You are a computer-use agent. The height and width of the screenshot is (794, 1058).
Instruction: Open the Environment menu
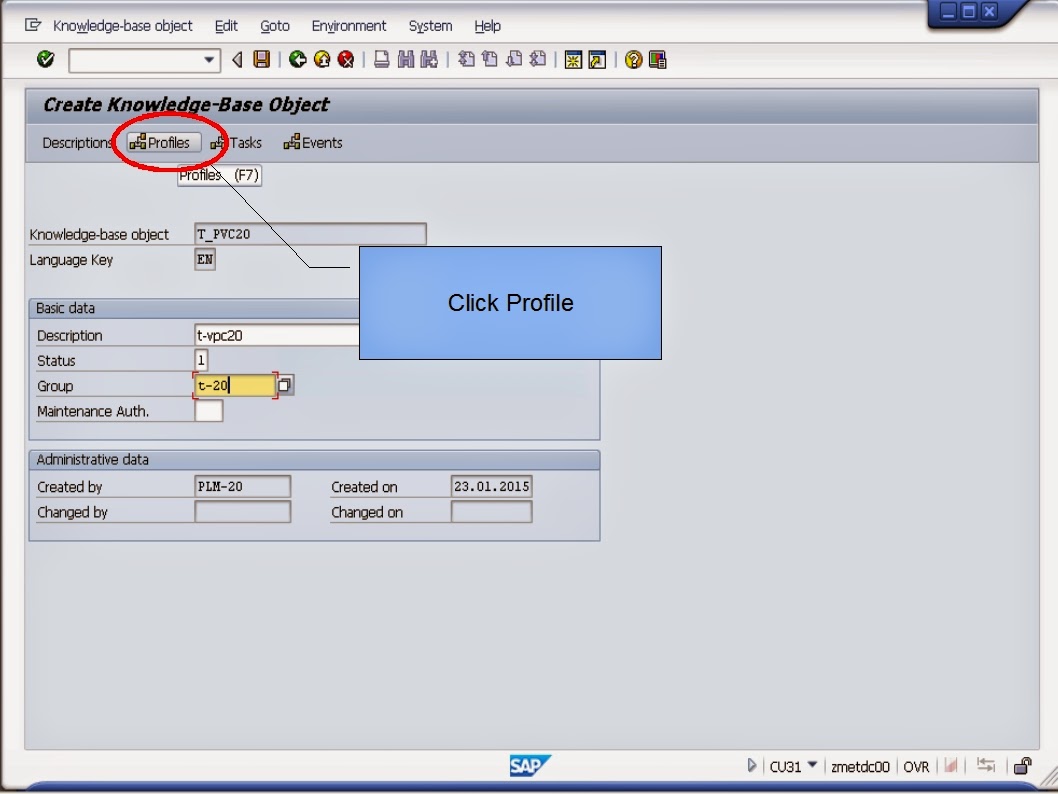[348, 25]
